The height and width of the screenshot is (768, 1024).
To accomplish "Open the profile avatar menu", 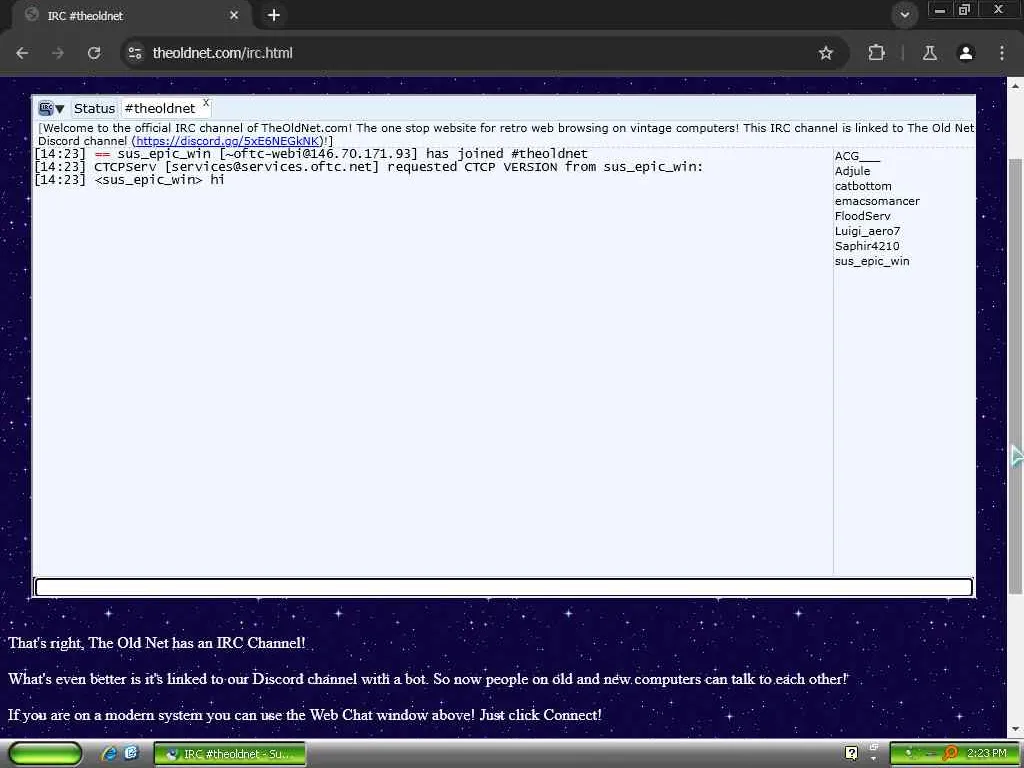I will pyautogui.click(x=966, y=53).
